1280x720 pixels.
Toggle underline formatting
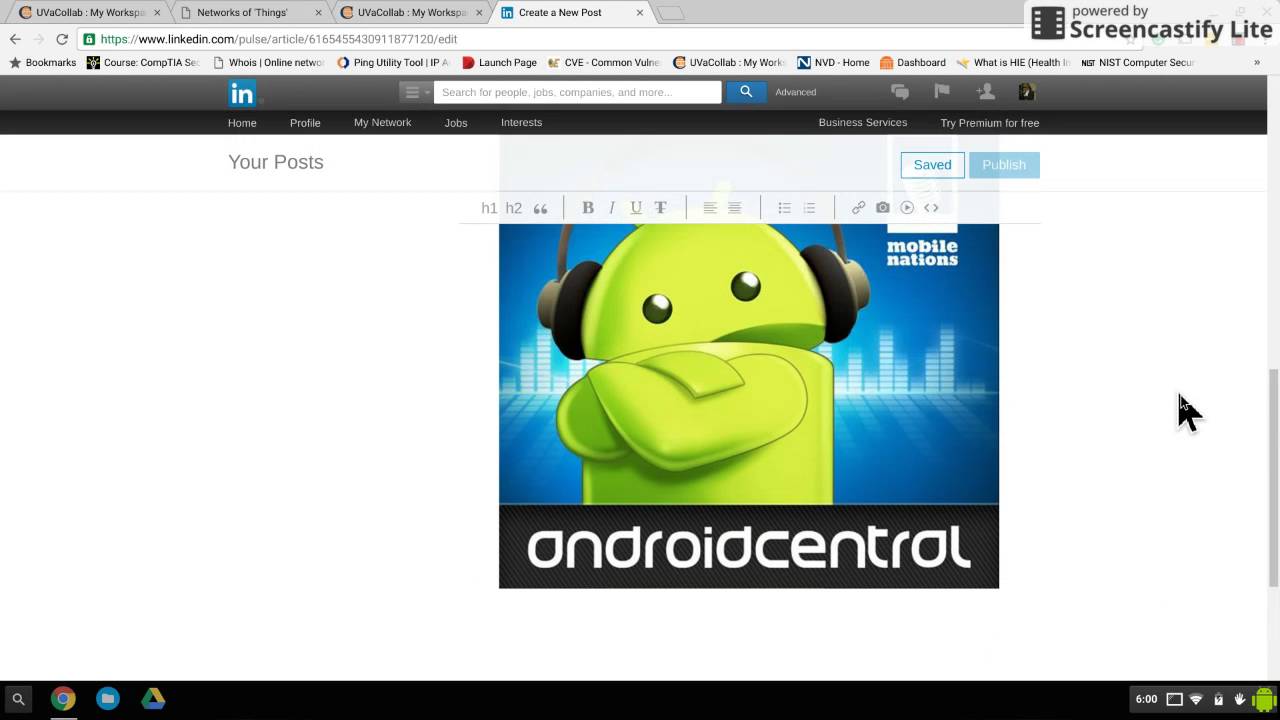click(636, 208)
